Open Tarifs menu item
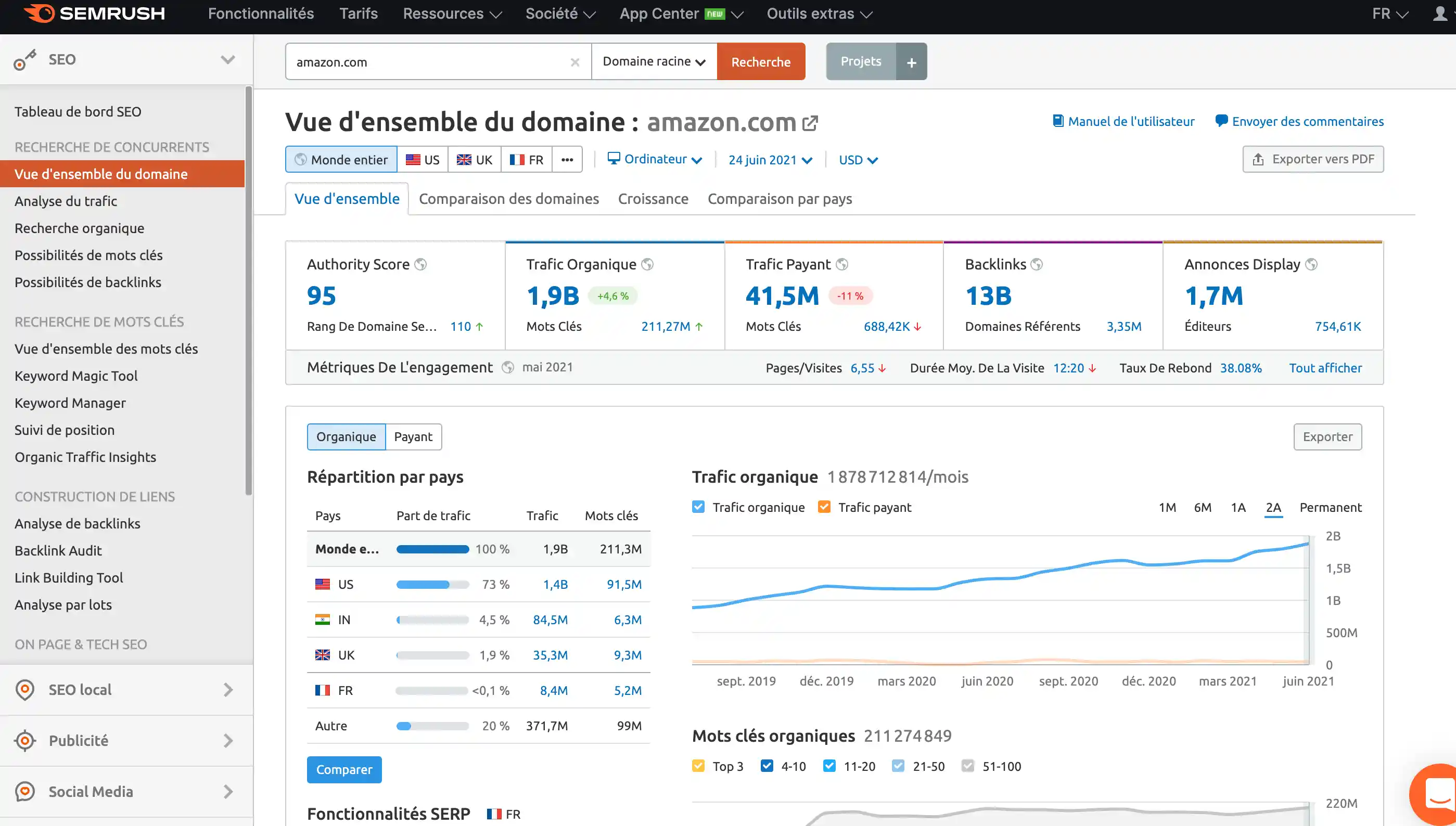Viewport: 1456px width, 826px height. (x=359, y=14)
